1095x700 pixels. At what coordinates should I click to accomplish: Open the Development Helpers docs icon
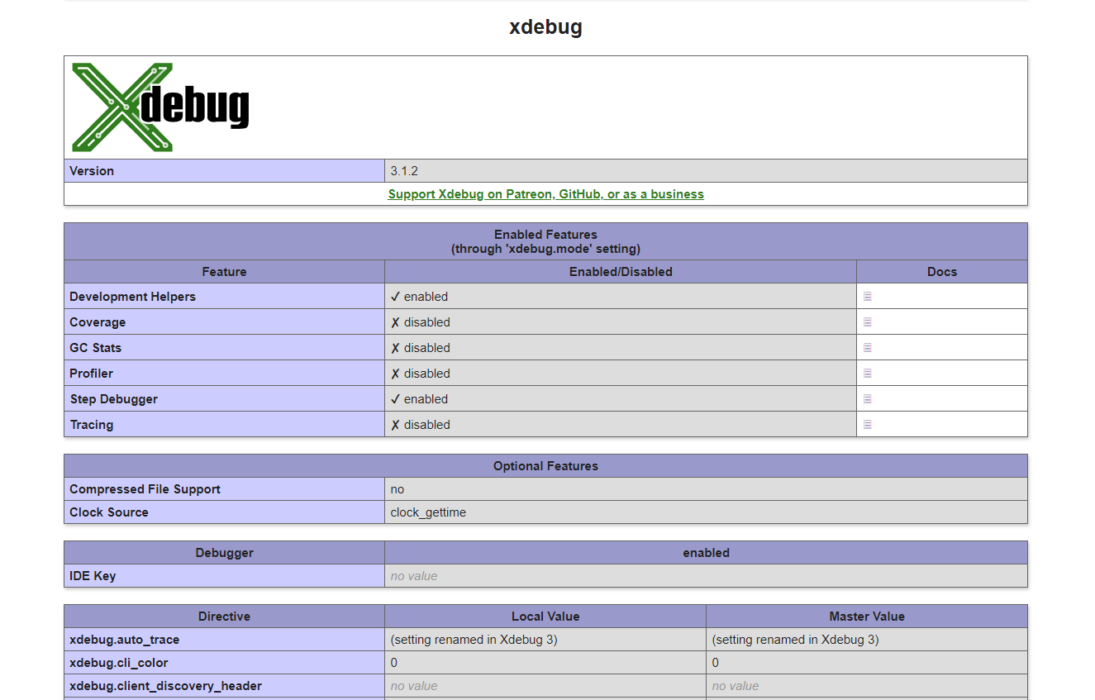[867, 296]
